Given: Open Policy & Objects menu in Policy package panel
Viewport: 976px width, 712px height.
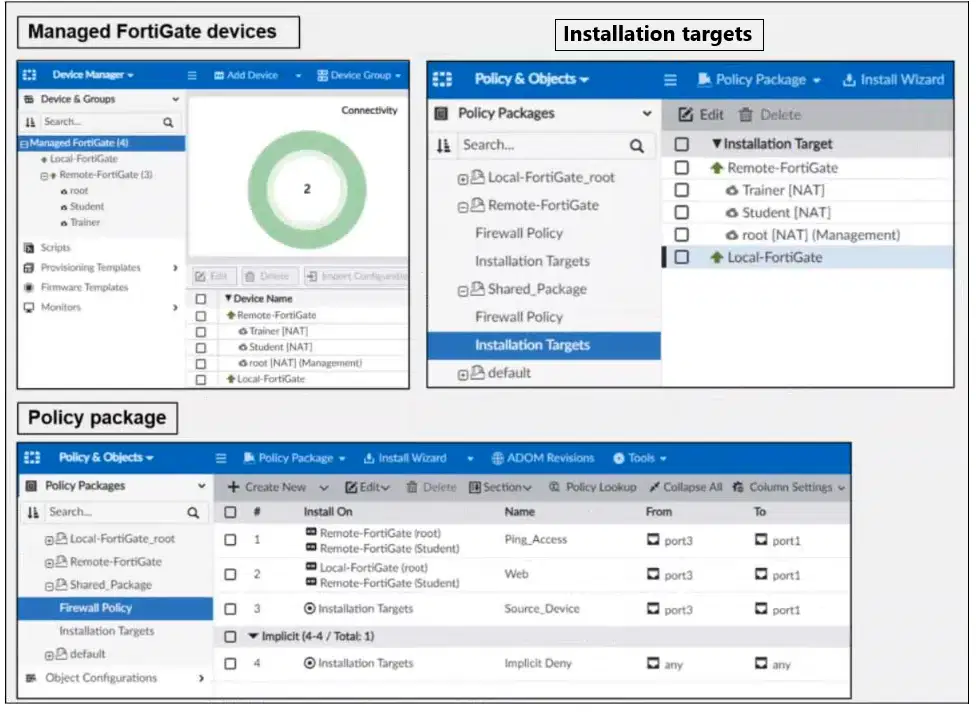Looking at the screenshot, I should pos(106,458).
